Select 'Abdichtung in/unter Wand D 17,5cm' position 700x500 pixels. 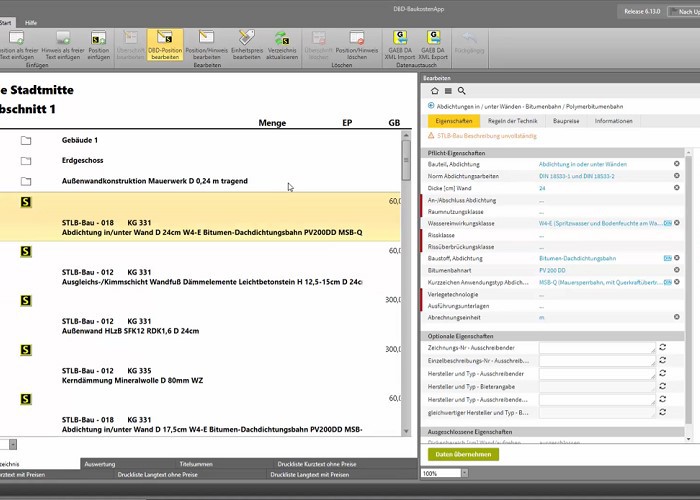tap(200, 414)
